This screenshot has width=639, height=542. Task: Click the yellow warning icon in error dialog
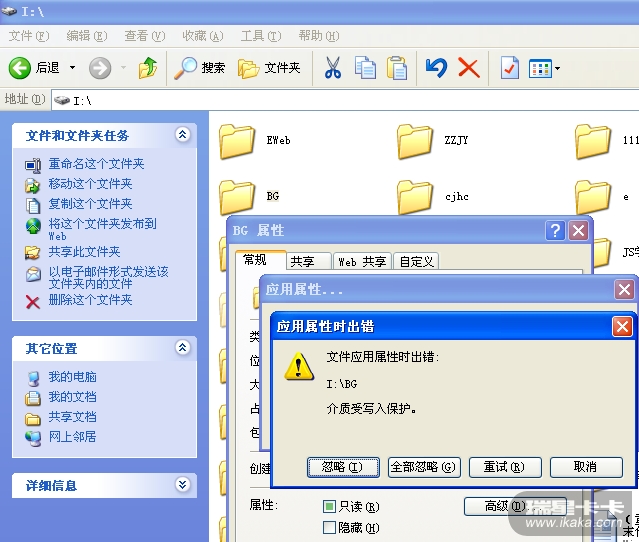point(299,367)
